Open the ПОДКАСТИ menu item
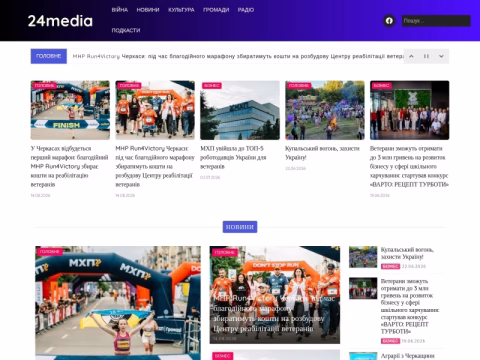480x360 pixels. coord(126,30)
